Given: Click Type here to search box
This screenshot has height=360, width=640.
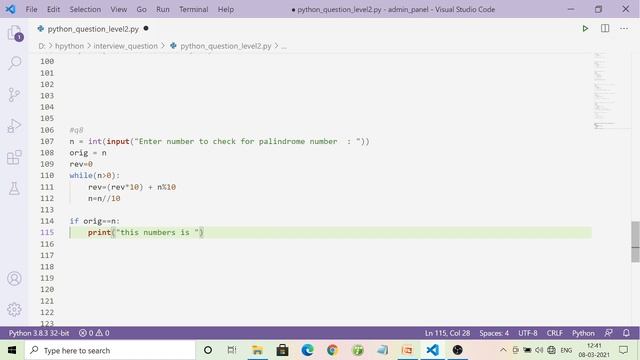Looking at the screenshot, I should click(x=110, y=350).
